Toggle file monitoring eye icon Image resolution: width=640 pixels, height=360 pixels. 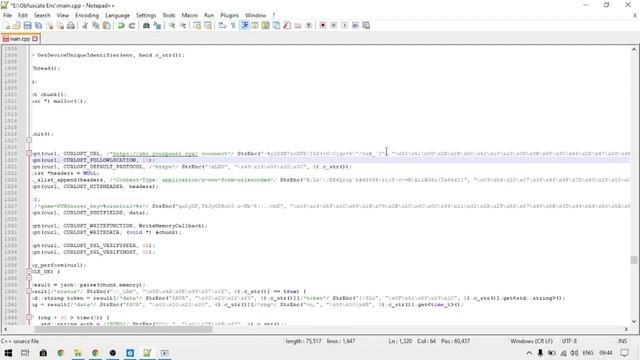pyautogui.click(x=309, y=25)
